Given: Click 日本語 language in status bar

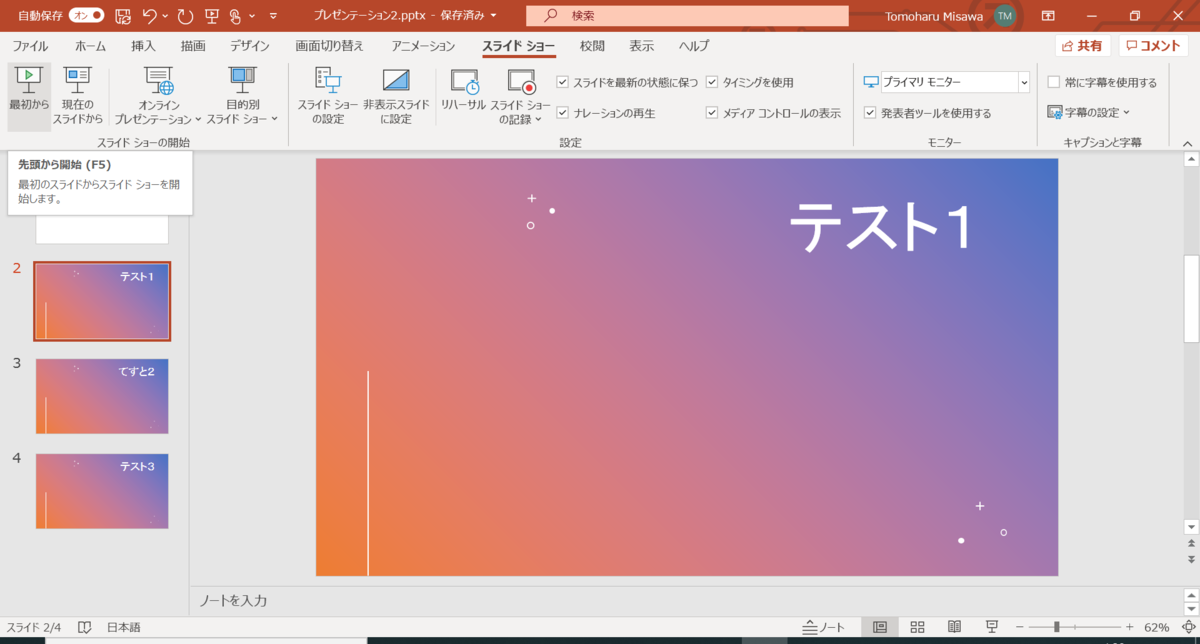Looking at the screenshot, I should (x=124, y=628).
